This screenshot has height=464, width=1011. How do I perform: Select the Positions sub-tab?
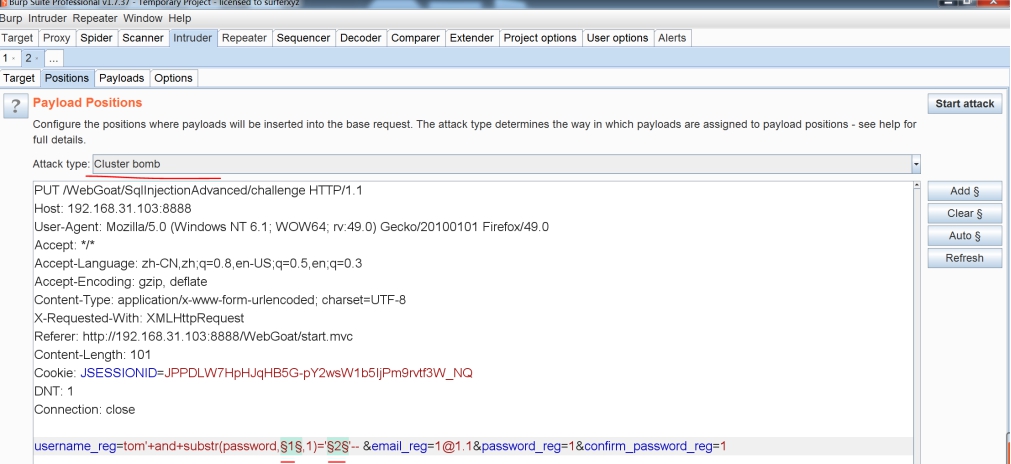pyautogui.click(x=66, y=78)
